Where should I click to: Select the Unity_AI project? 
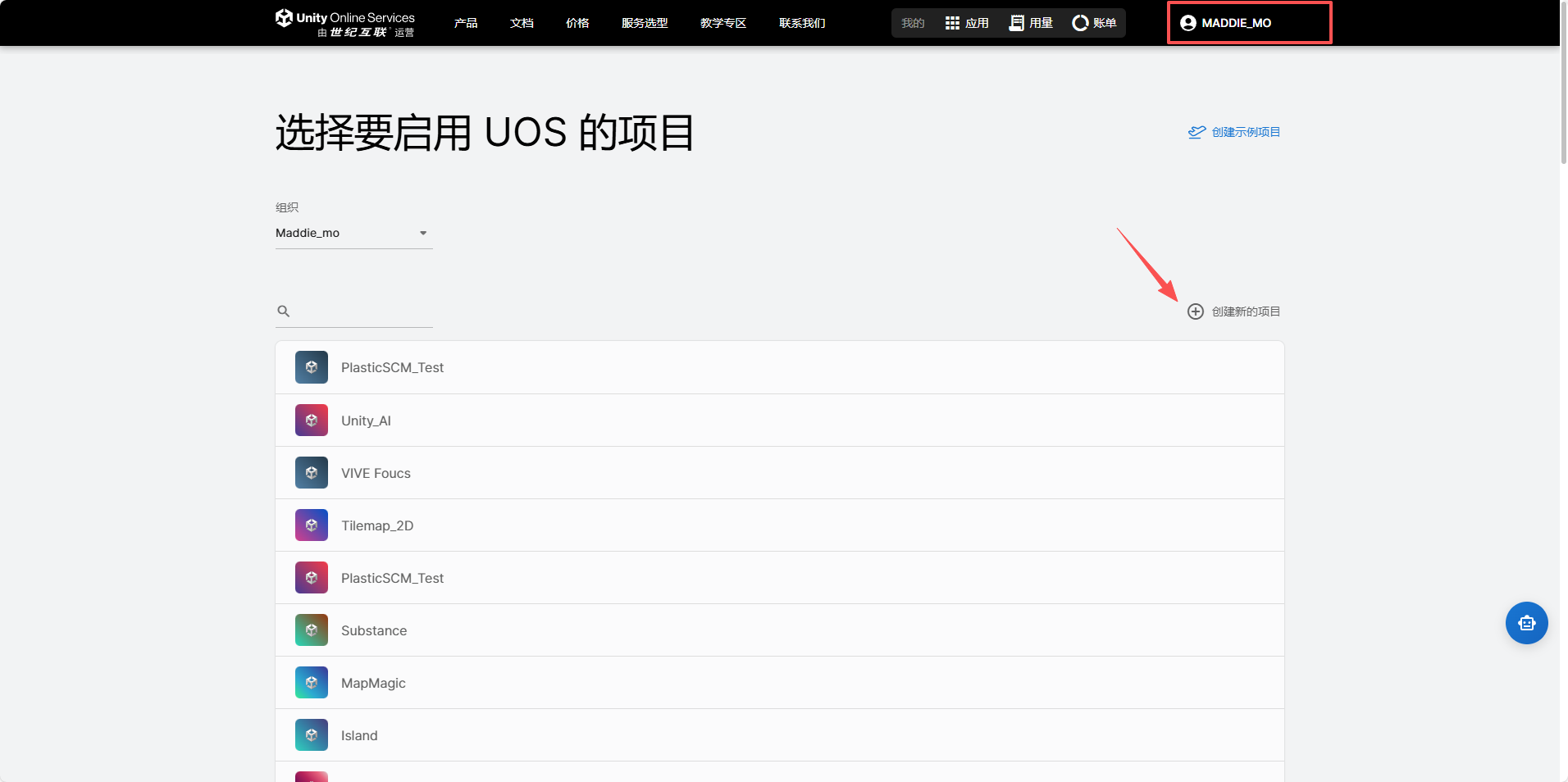tap(779, 420)
